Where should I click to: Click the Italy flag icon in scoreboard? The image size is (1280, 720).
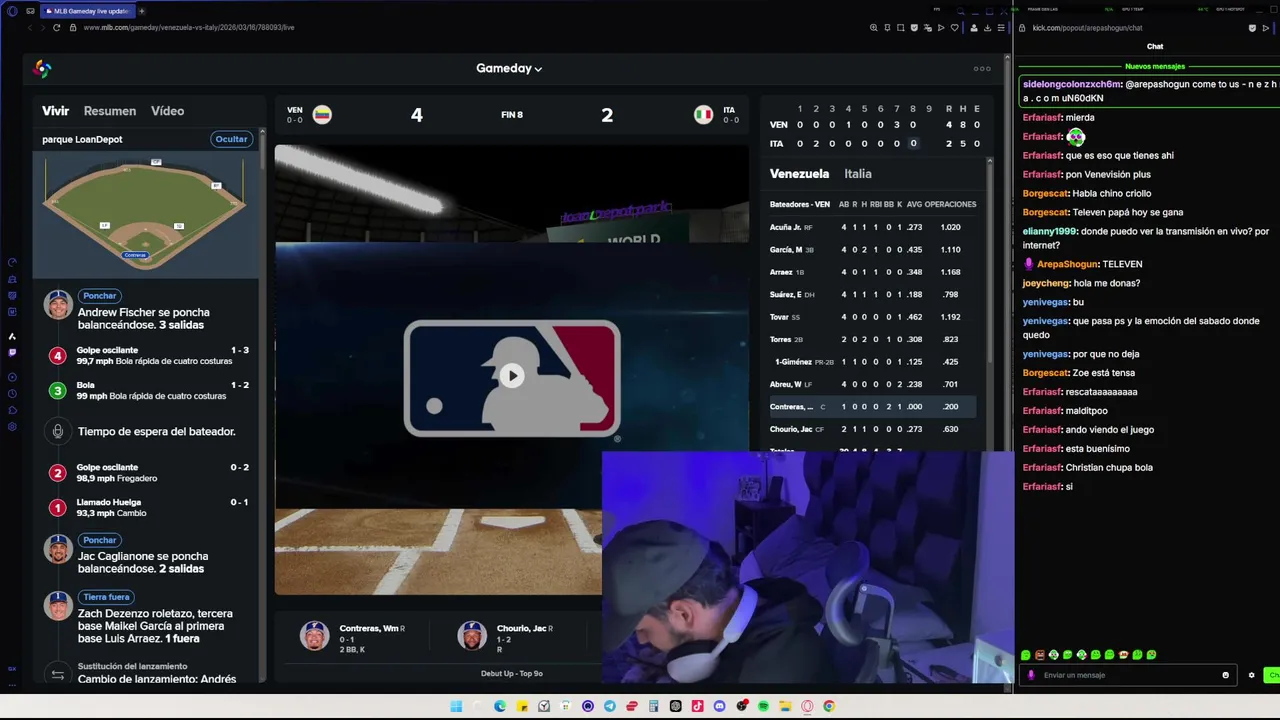pyautogui.click(x=703, y=114)
